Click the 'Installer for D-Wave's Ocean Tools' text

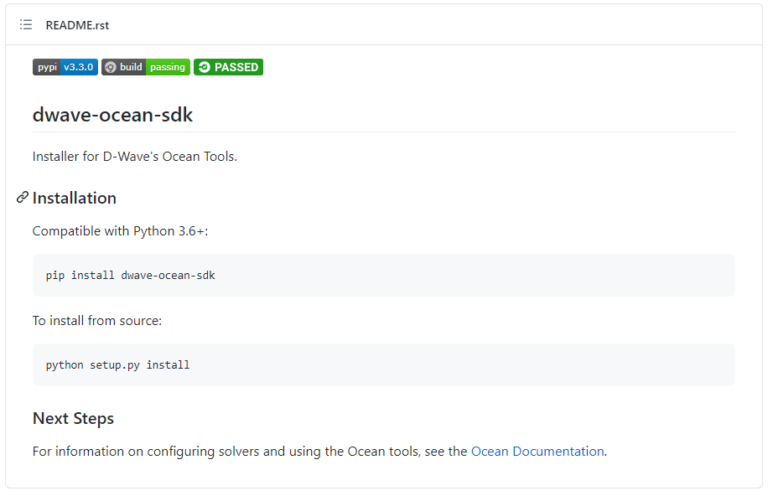click(134, 157)
